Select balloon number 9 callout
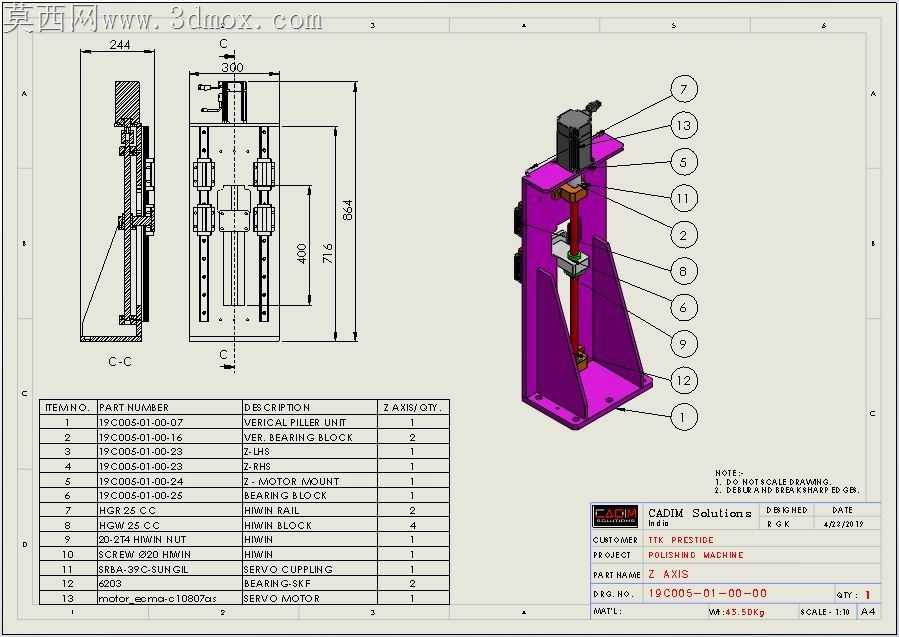 tap(683, 344)
